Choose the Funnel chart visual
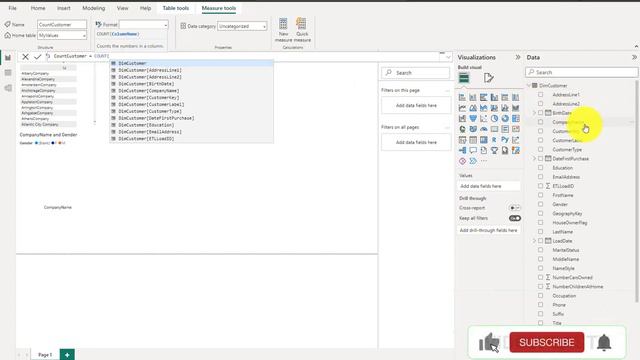The image size is (640, 360). coord(473,118)
